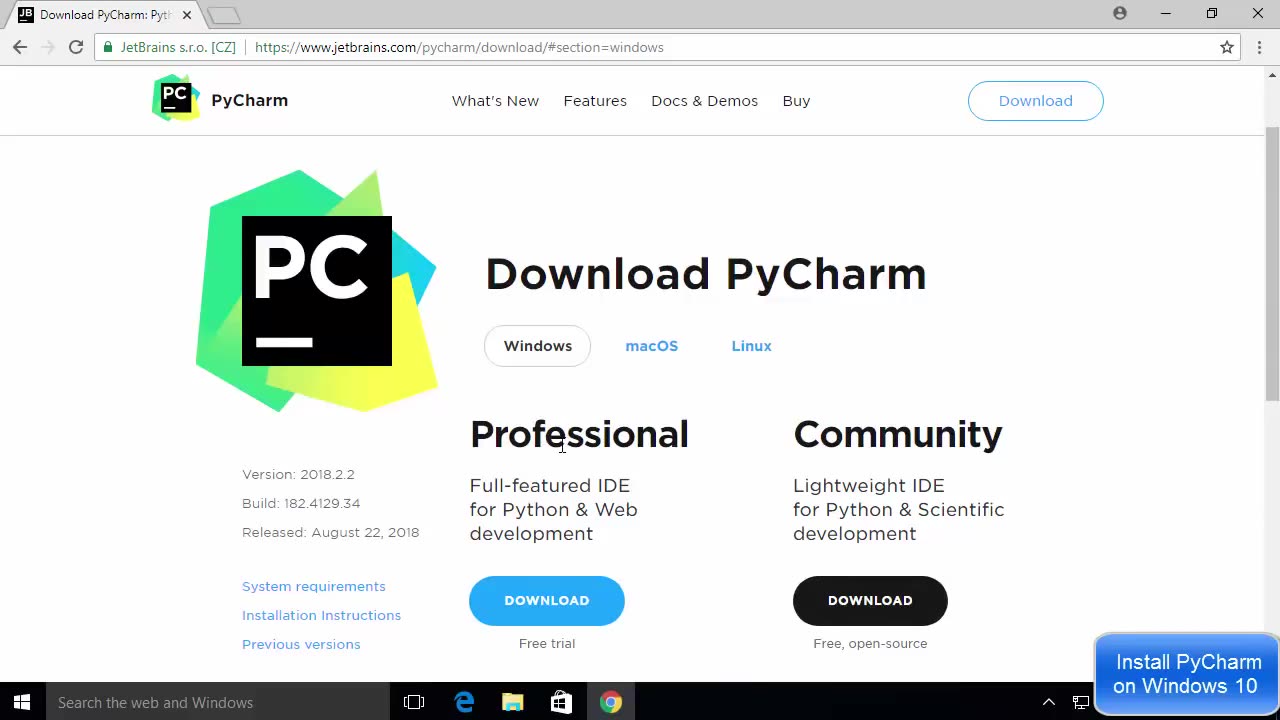Close the Download PyCharm browser tab
This screenshot has width=1280, height=720.
187,15
